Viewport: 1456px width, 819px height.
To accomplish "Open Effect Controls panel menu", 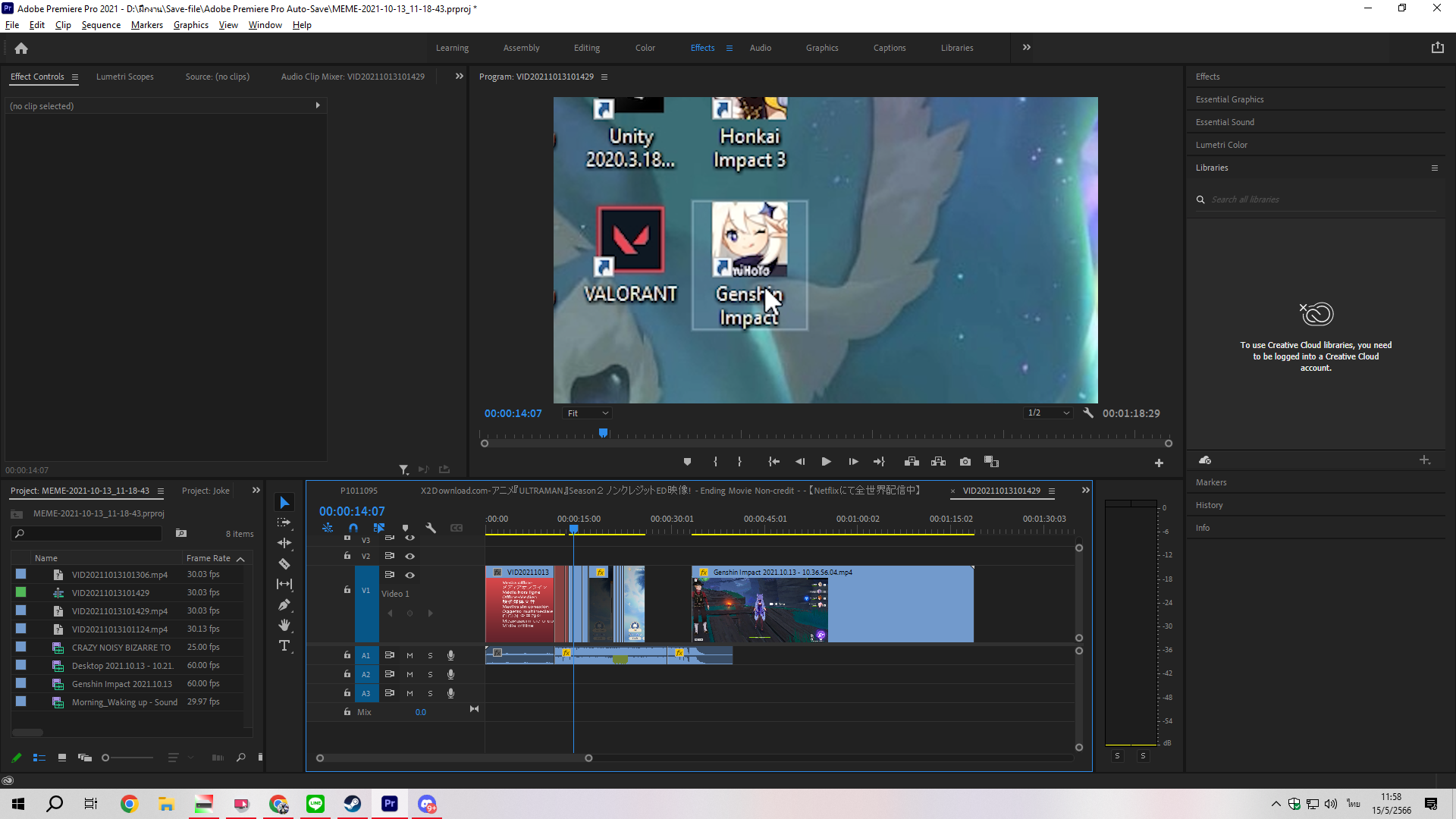I will (x=74, y=77).
